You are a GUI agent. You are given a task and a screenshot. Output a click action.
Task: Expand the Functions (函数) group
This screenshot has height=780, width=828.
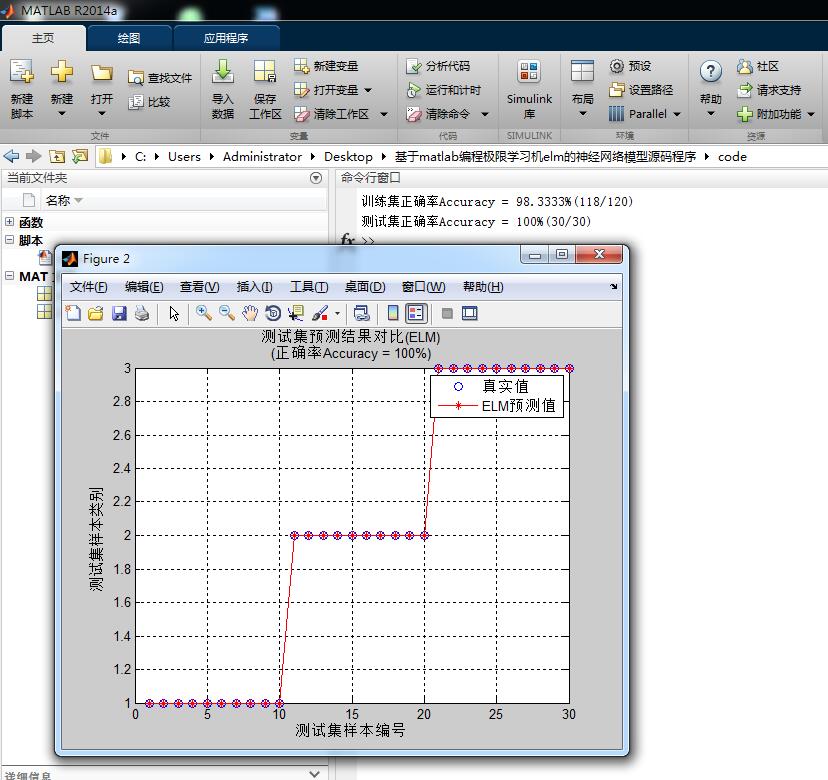(x=9, y=221)
